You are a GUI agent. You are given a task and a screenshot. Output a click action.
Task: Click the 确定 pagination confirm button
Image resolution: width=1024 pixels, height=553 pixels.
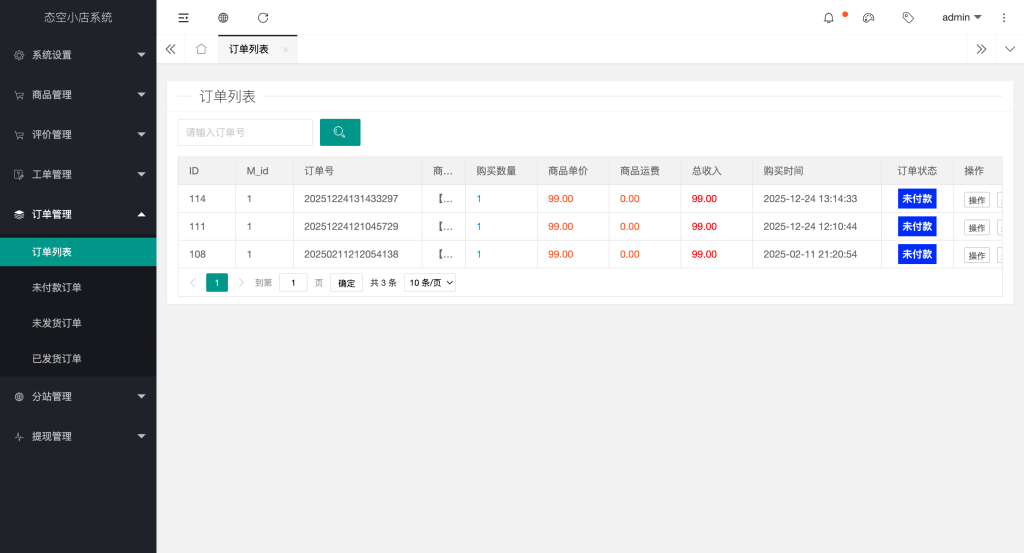coord(346,283)
